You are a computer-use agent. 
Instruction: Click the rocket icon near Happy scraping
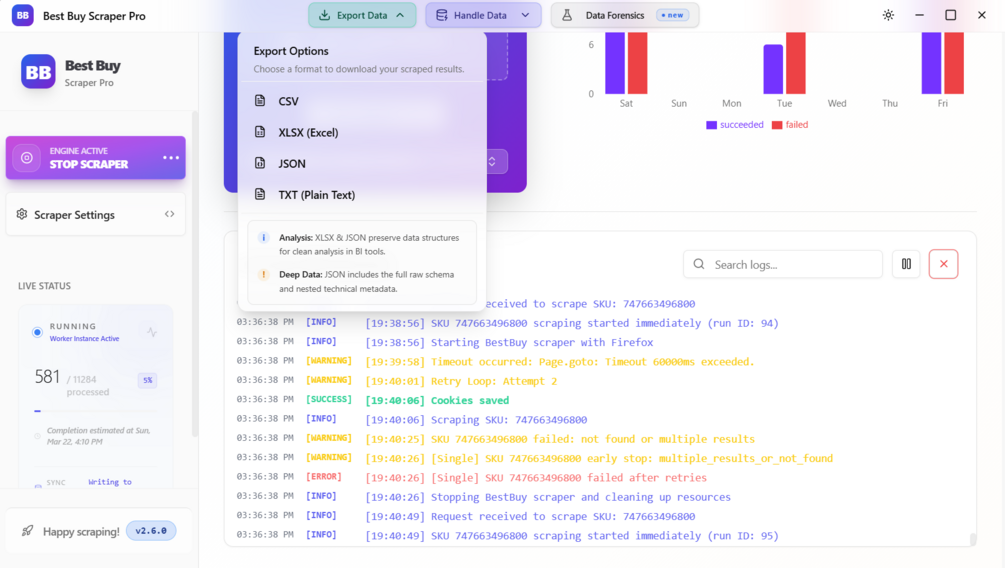coord(27,531)
